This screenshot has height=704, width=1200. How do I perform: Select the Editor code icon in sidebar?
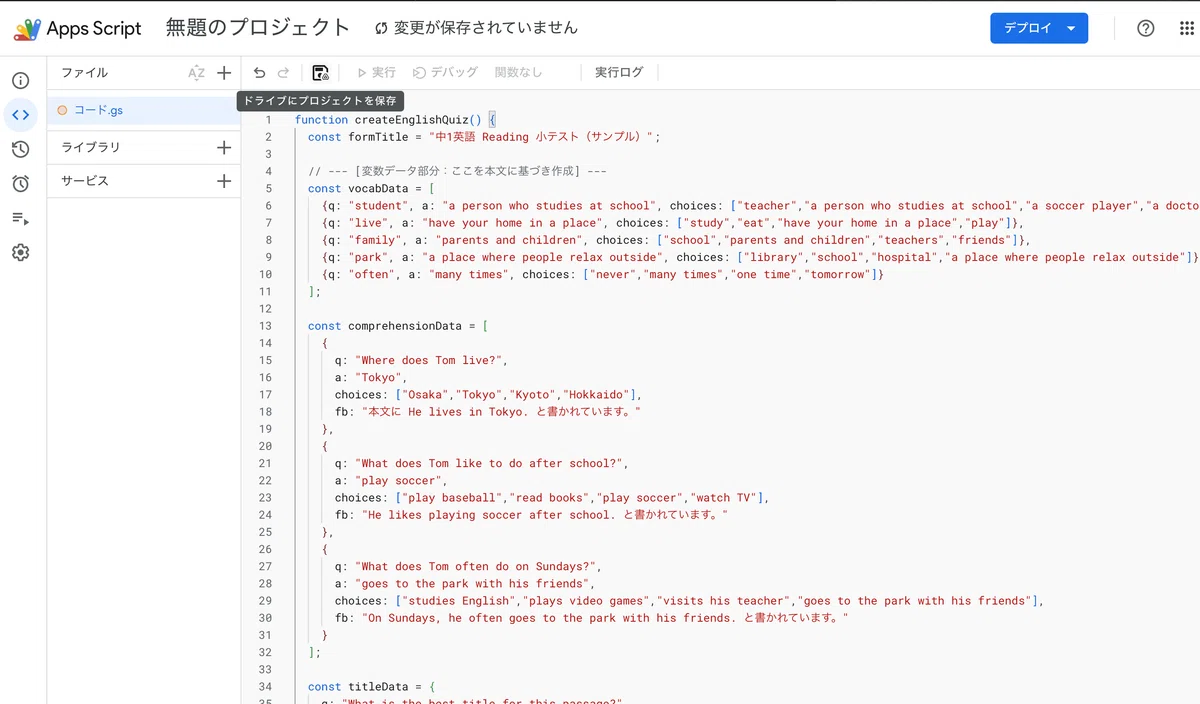click(x=20, y=115)
